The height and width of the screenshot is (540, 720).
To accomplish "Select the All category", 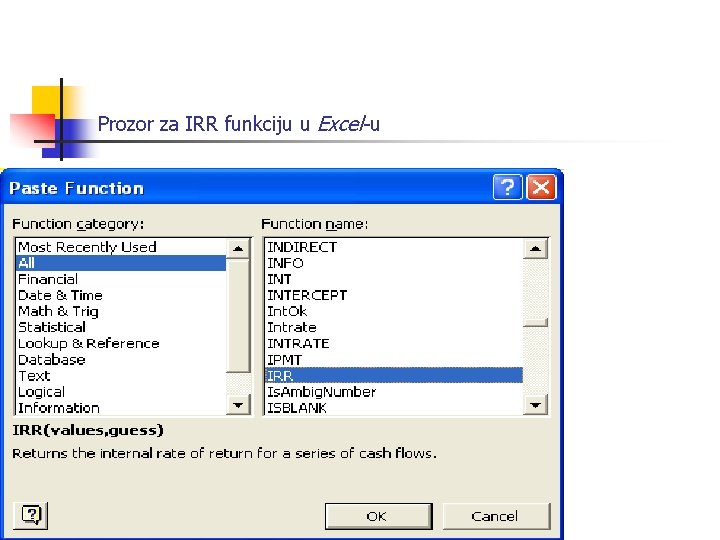I will [x=122, y=263].
